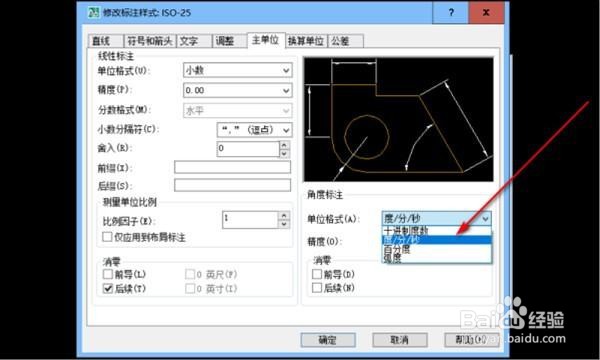Collapse angular 单位格式(A) dropdown arrow
This screenshot has width=600, height=360.
(x=485, y=219)
